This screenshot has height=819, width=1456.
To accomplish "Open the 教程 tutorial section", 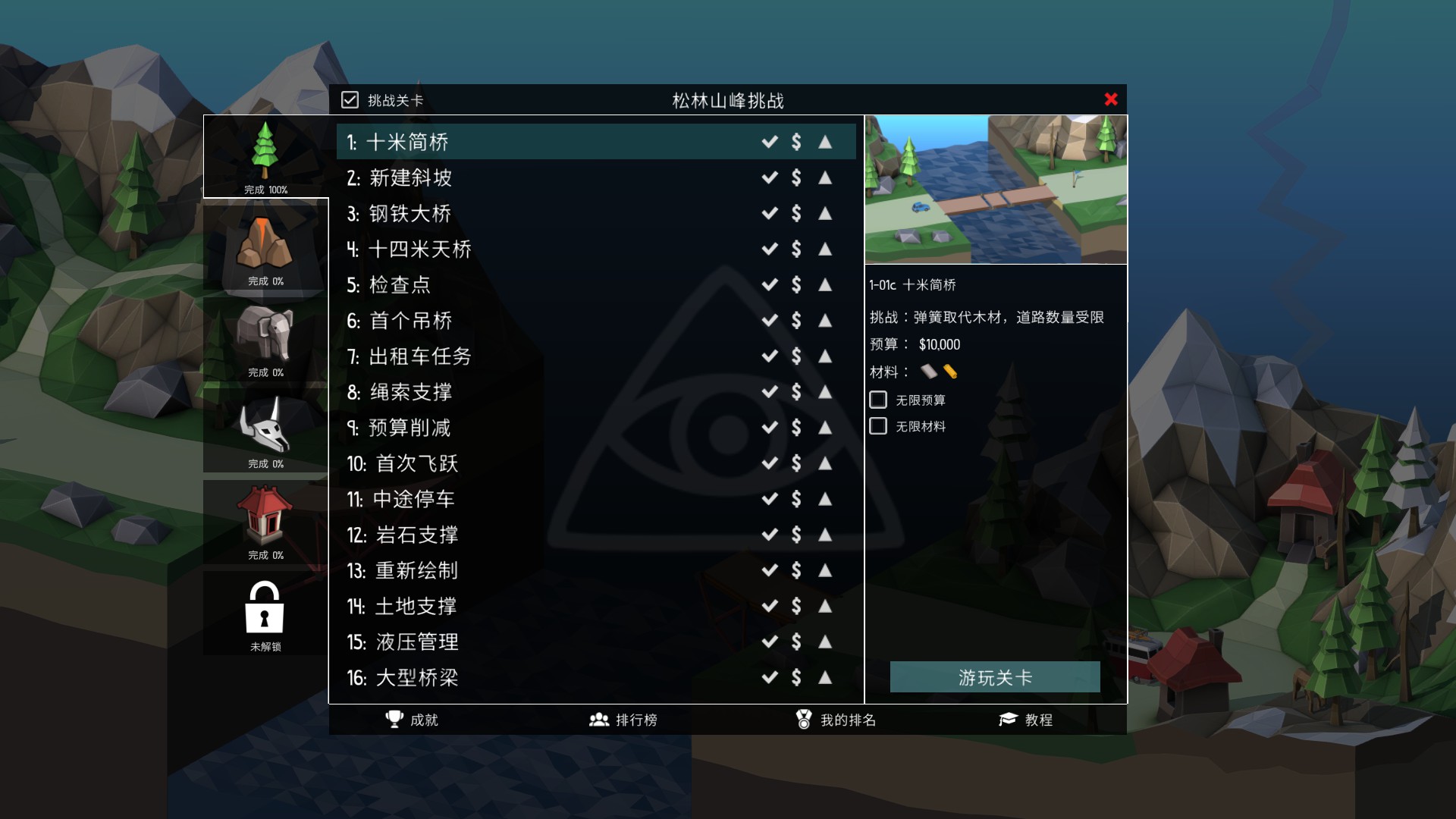I will pos(1025,720).
